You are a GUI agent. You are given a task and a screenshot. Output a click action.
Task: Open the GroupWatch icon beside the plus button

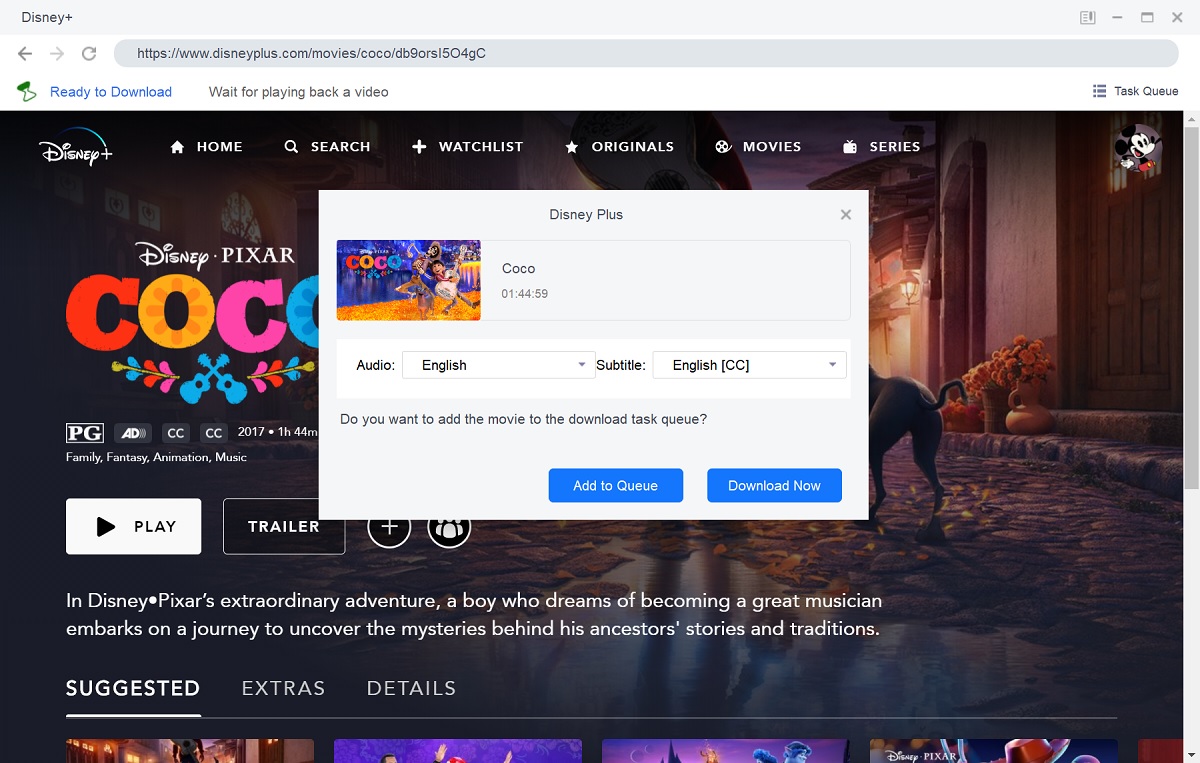tap(449, 527)
